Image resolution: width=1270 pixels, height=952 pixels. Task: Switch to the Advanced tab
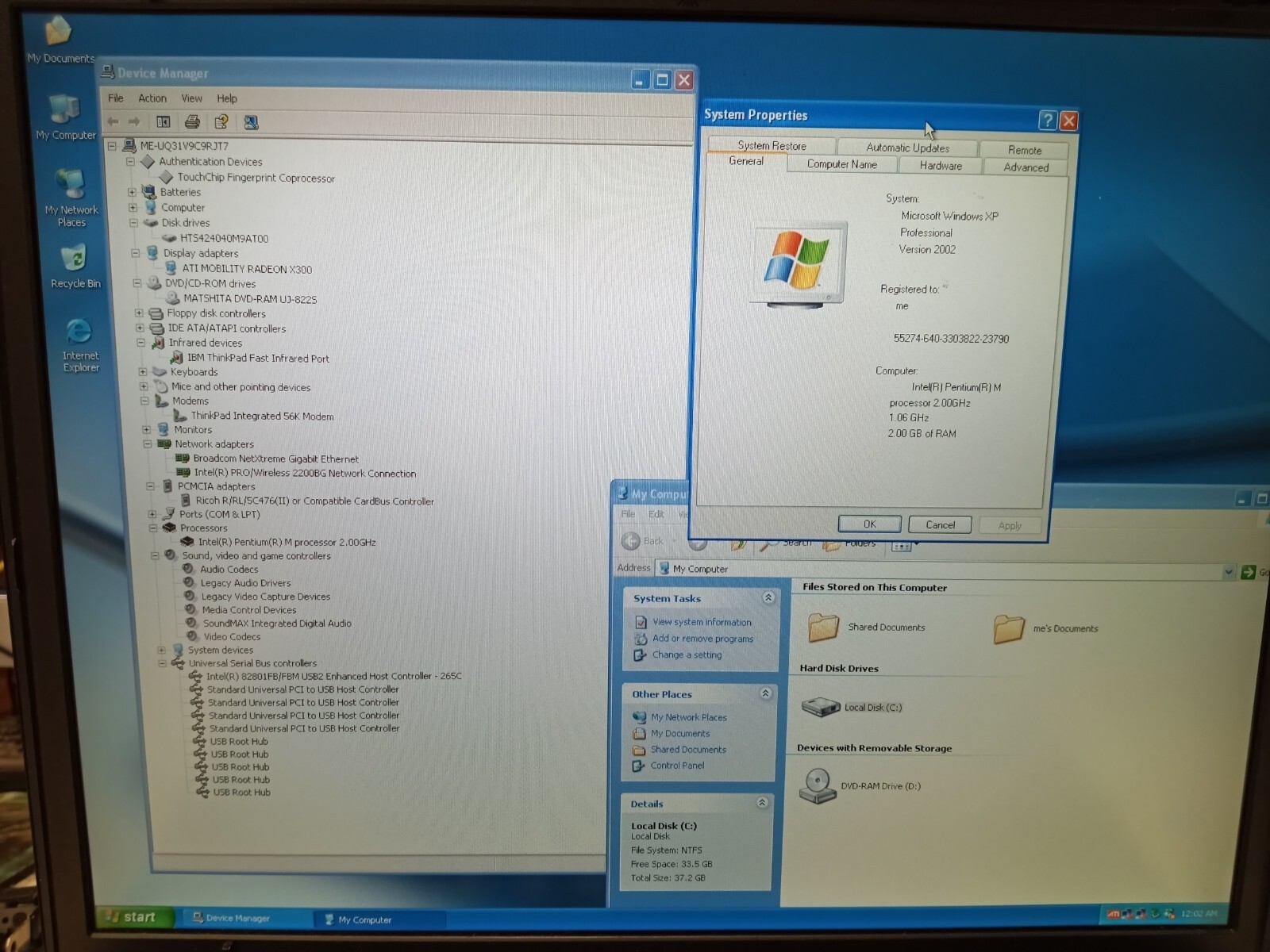1026,167
